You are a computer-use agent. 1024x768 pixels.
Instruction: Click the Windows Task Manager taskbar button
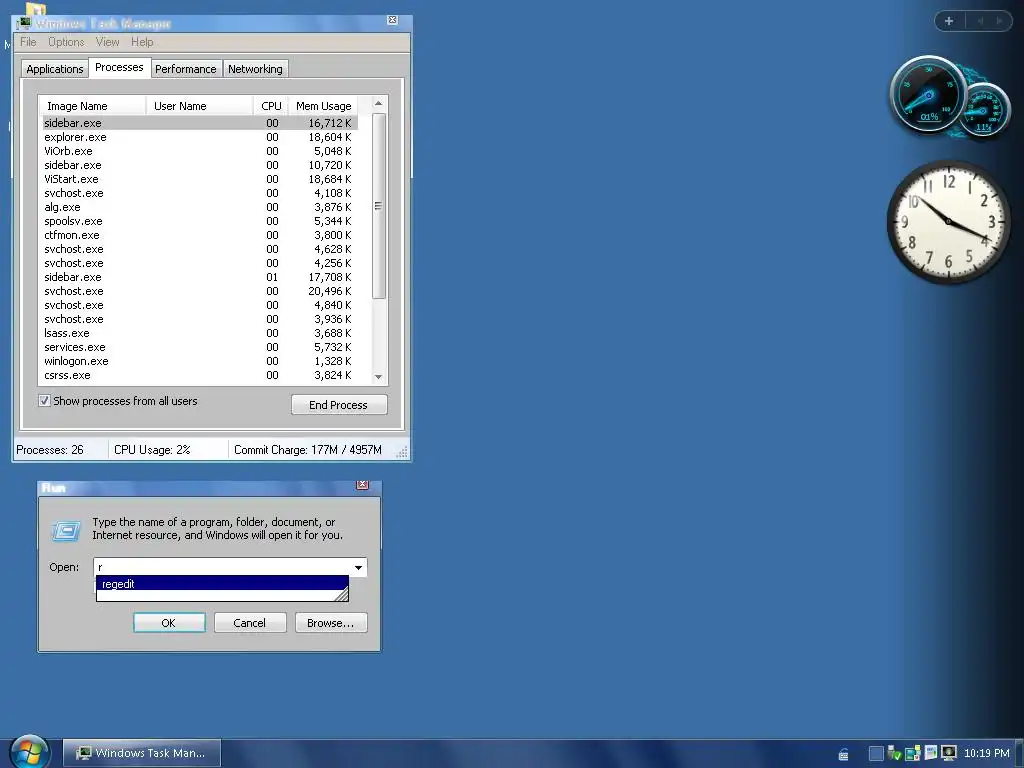[x=142, y=753]
